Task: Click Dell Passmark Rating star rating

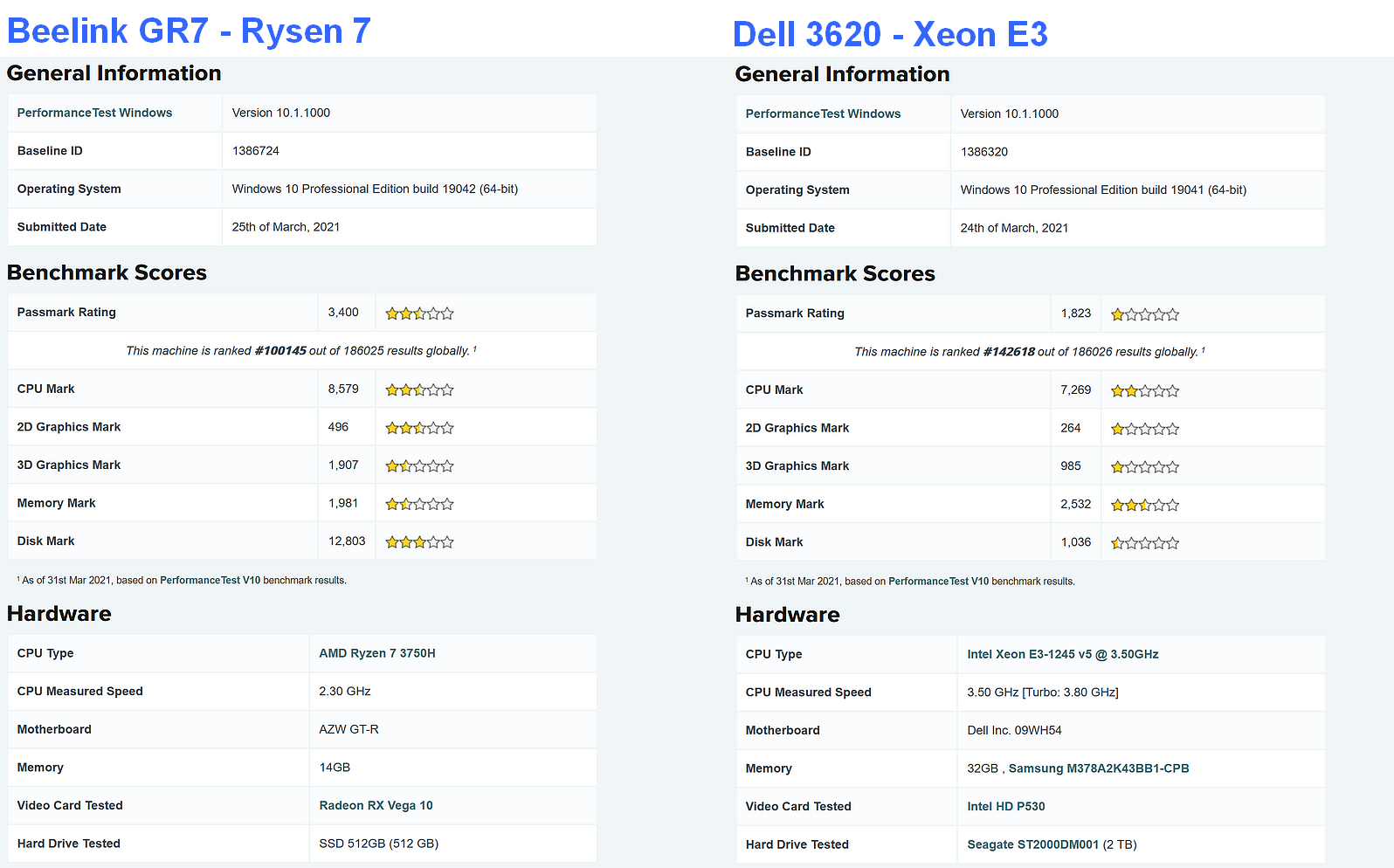Action: 1145,313
